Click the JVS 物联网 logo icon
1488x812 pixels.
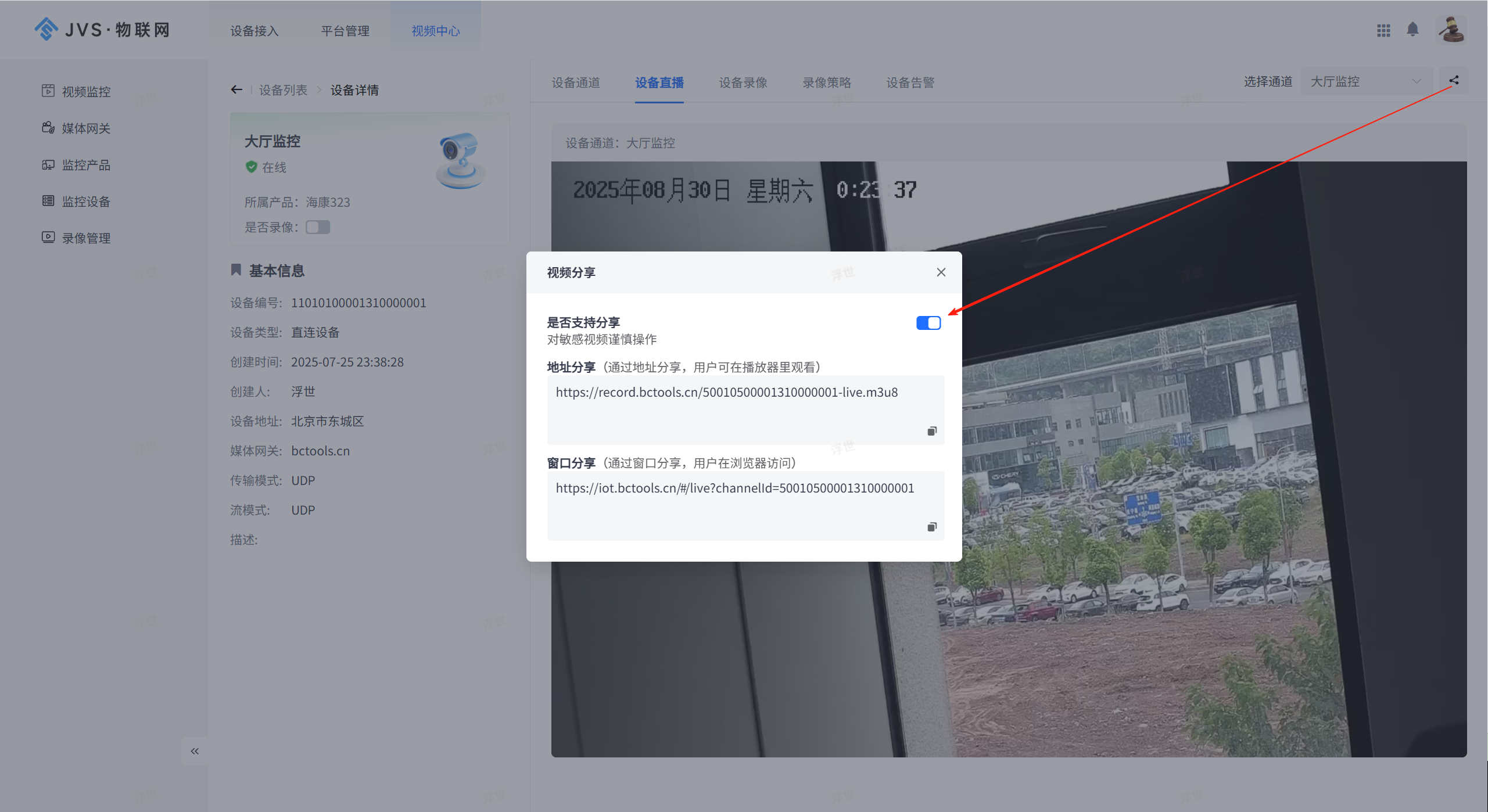click(x=46, y=29)
